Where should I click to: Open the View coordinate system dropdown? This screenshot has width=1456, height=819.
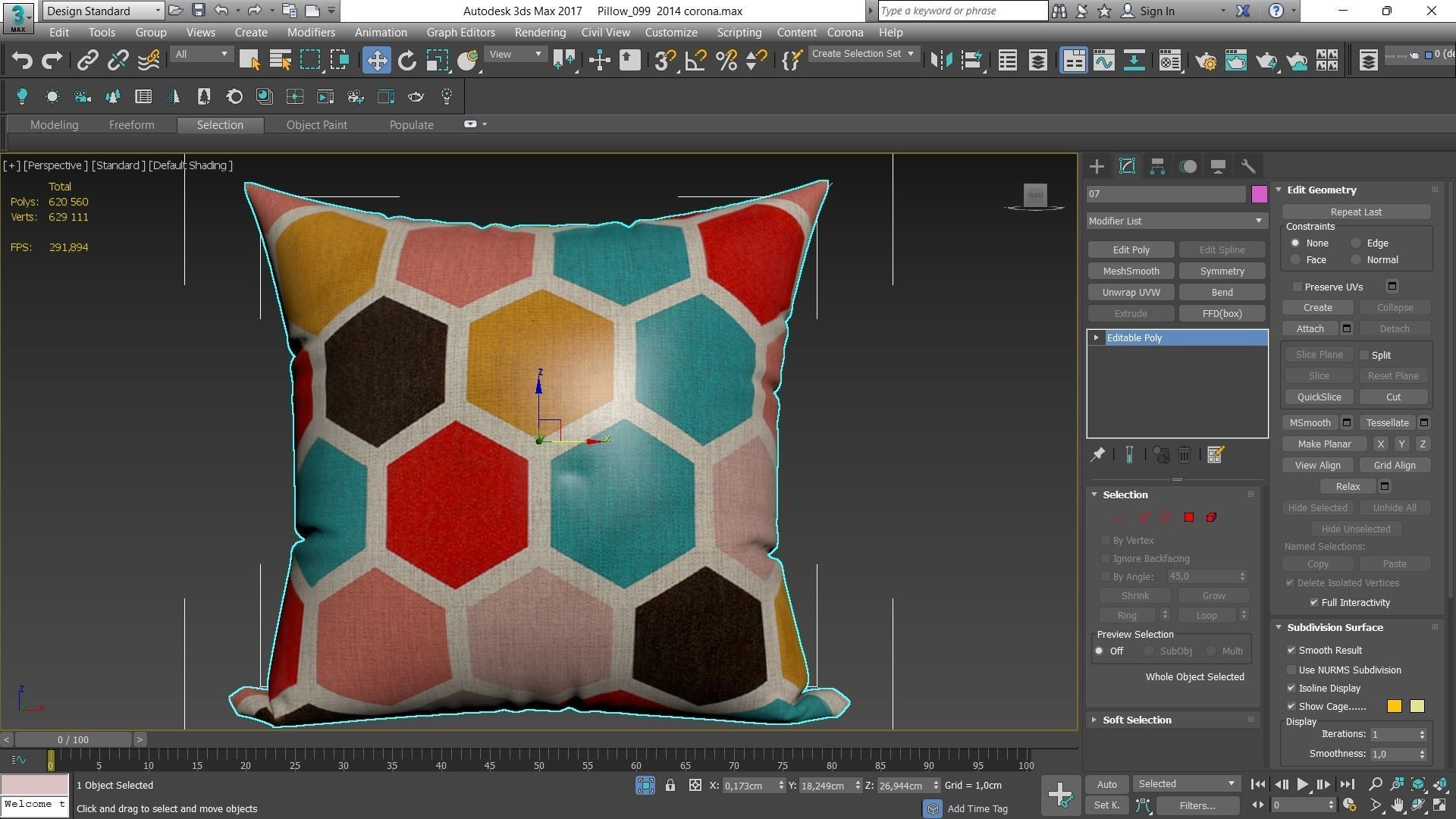(x=515, y=55)
